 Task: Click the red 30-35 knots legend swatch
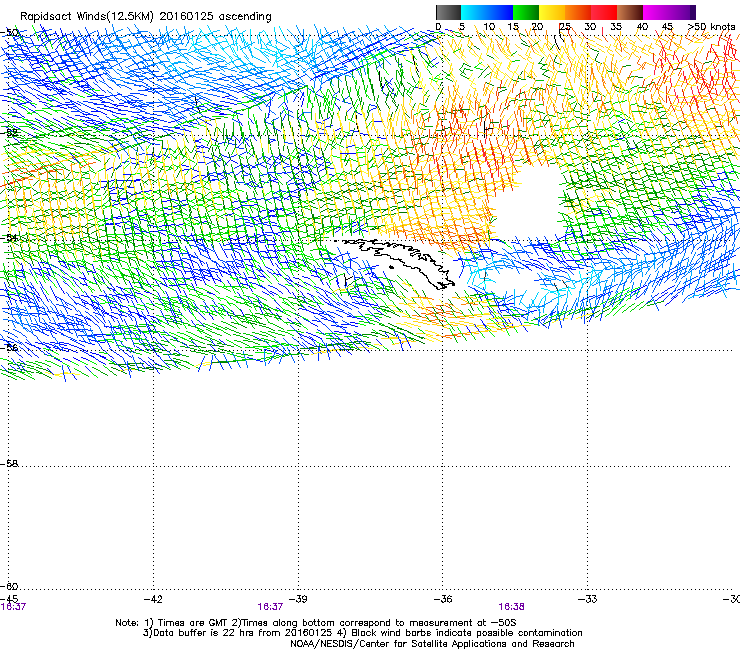(604, 12)
